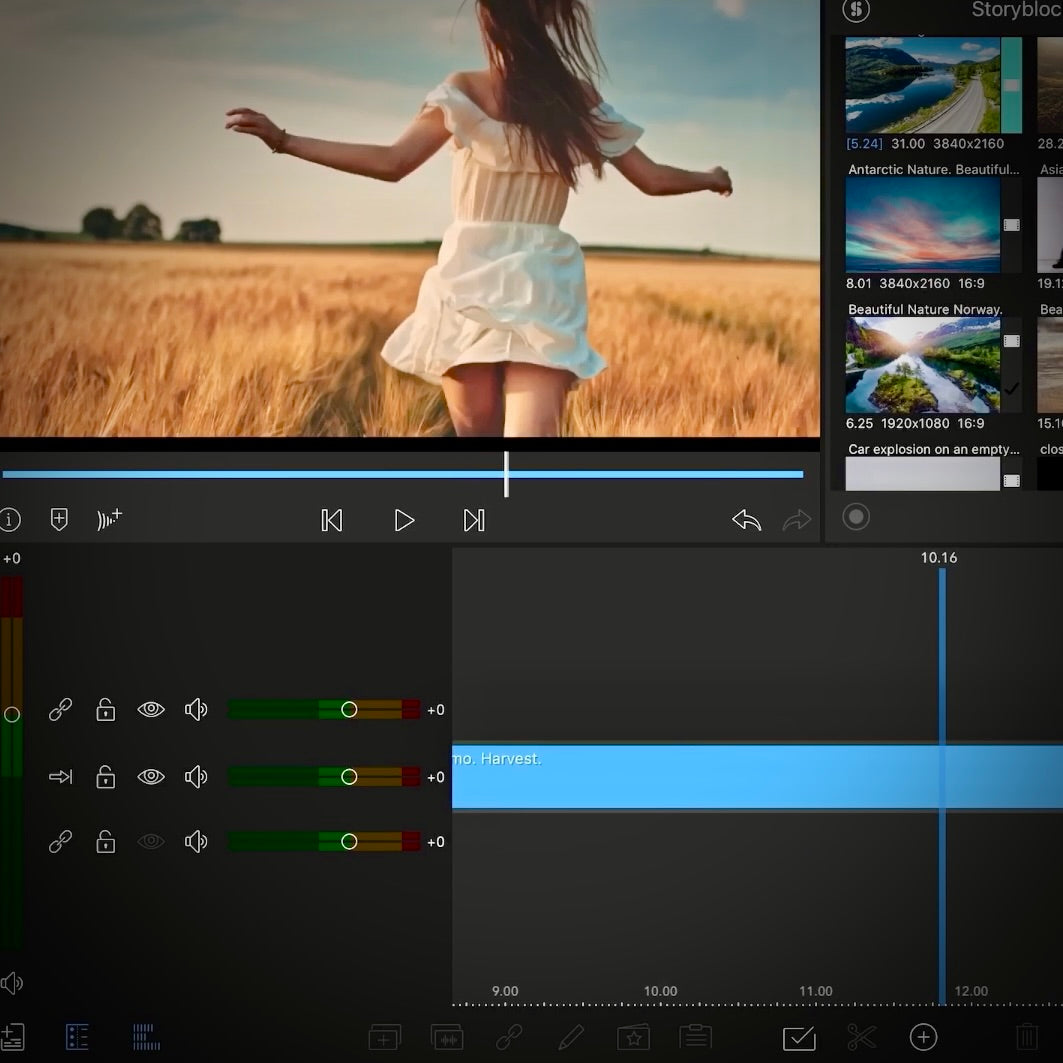Open the voiceover recording tool
The height and width of the screenshot is (1063, 1063).
[109, 520]
